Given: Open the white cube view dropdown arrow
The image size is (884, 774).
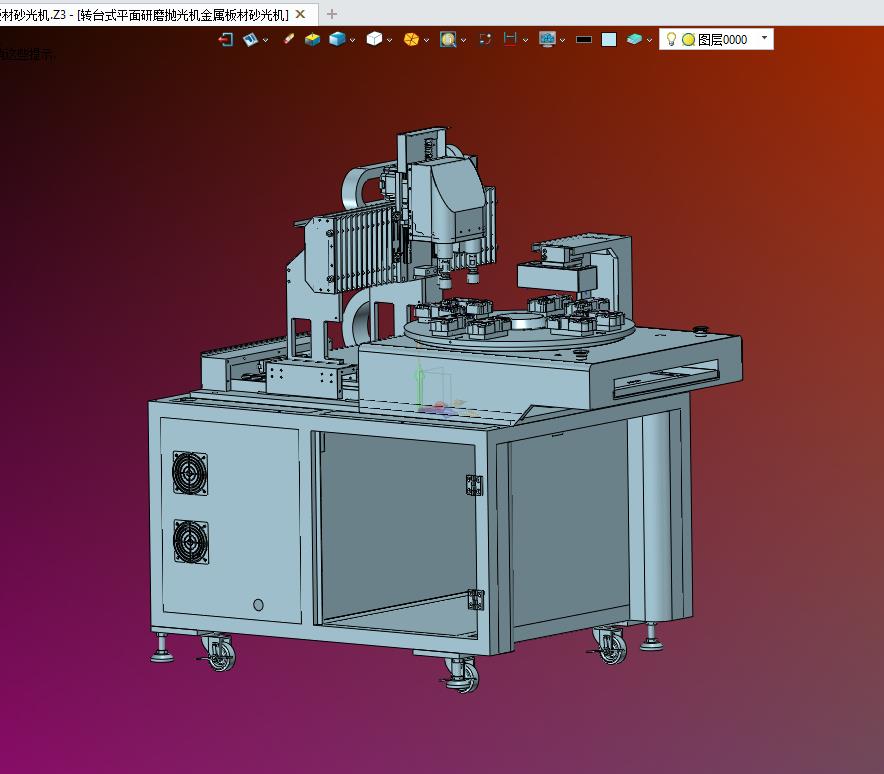Looking at the screenshot, I should (390, 40).
